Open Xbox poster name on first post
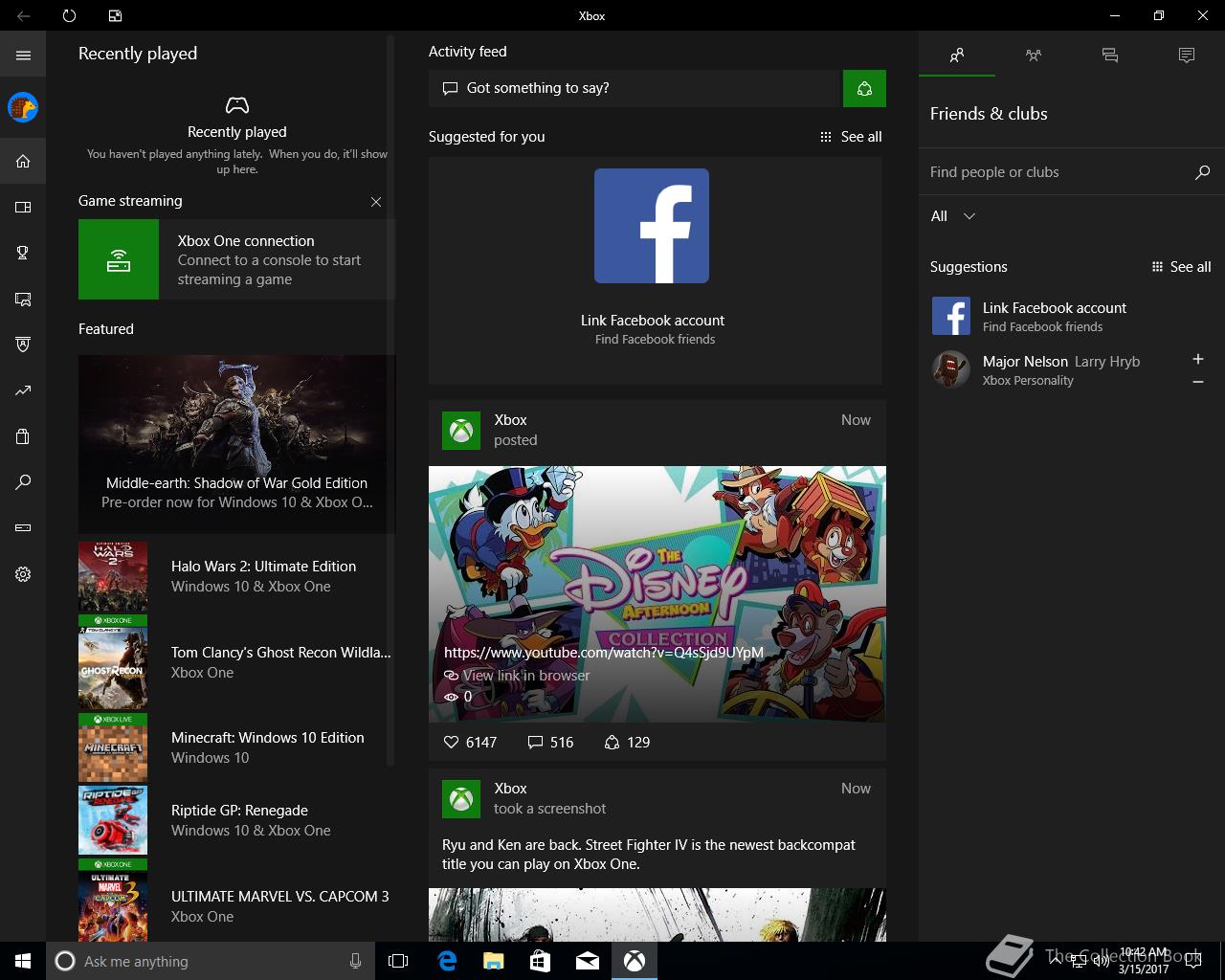1225x980 pixels. pos(510,420)
